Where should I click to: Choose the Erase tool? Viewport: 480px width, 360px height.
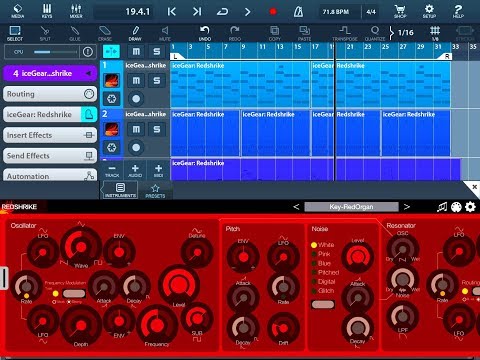(x=105, y=33)
